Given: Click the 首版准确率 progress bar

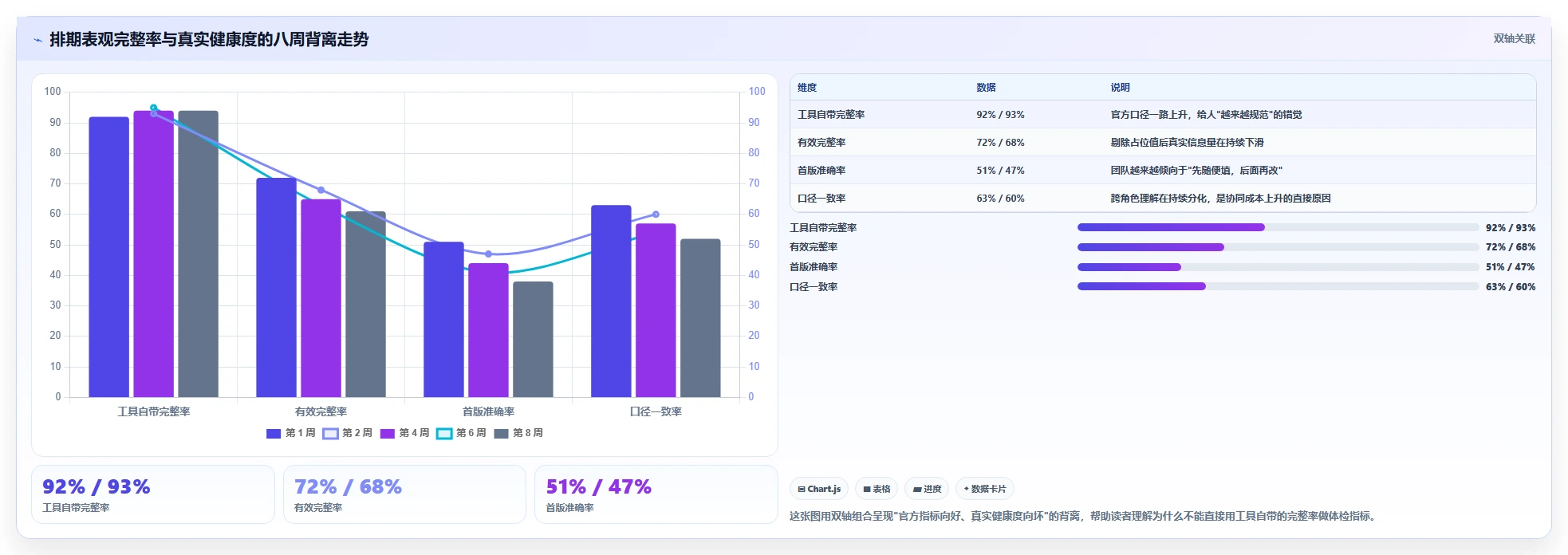Looking at the screenshot, I should [1278, 267].
